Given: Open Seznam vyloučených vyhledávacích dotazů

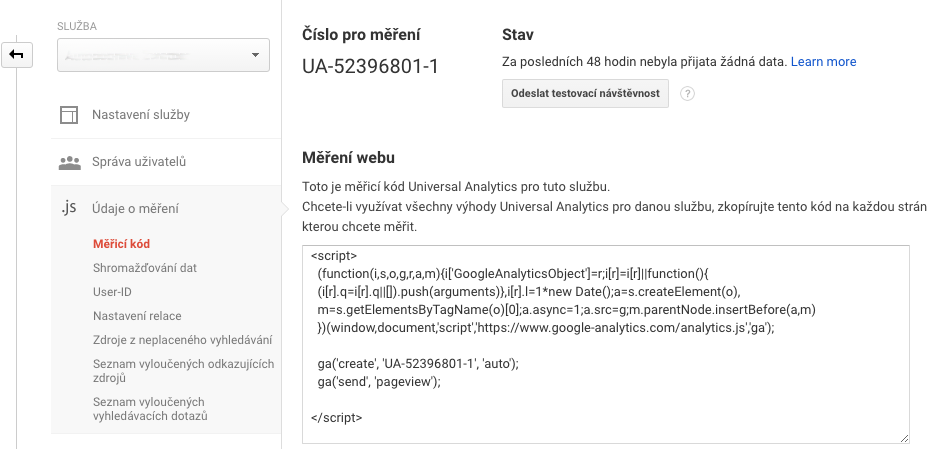Looking at the screenshot, I should coord(150,409).
